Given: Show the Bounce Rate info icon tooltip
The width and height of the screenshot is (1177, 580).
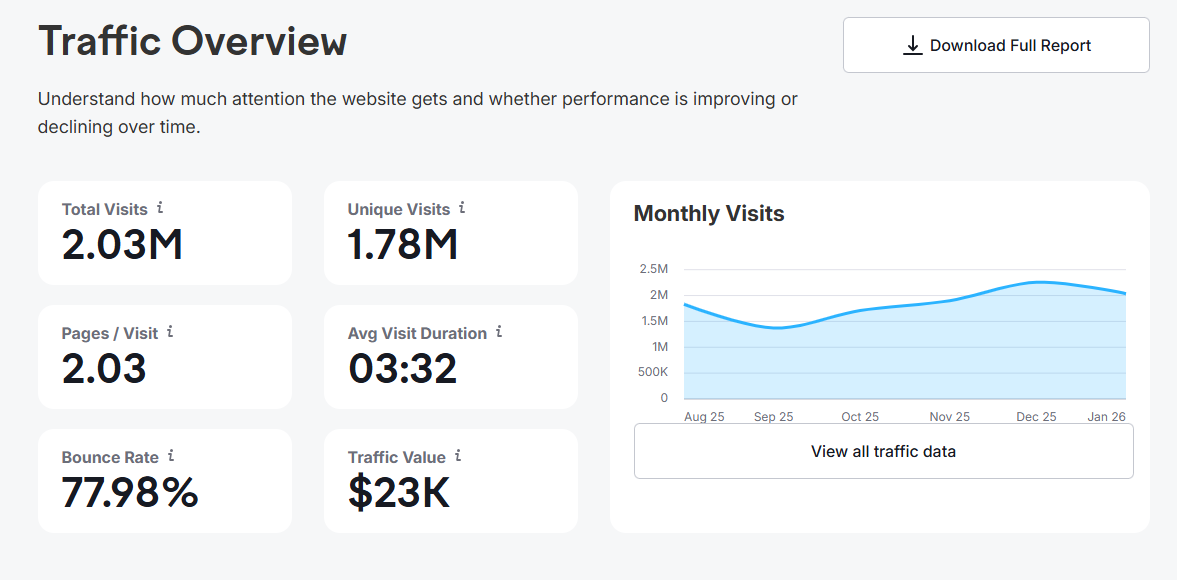Looking at the screenshot, I should pos(171,455).
